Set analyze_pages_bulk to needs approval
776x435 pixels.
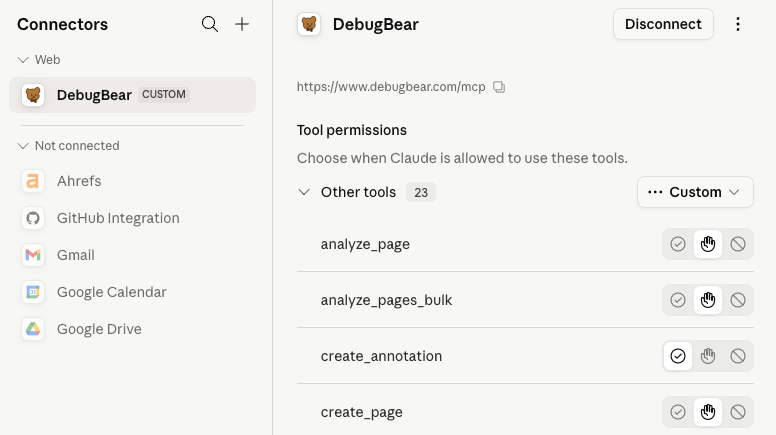(708, 300)
